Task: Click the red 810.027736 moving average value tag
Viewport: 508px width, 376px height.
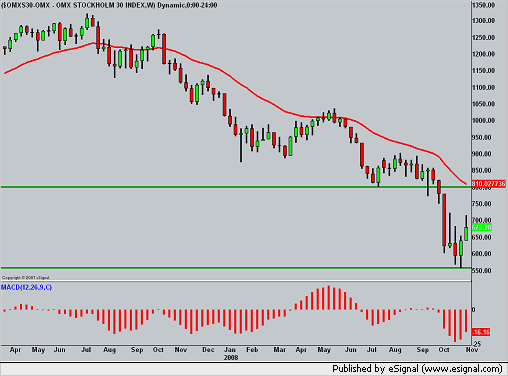Action: pos(489,184)
